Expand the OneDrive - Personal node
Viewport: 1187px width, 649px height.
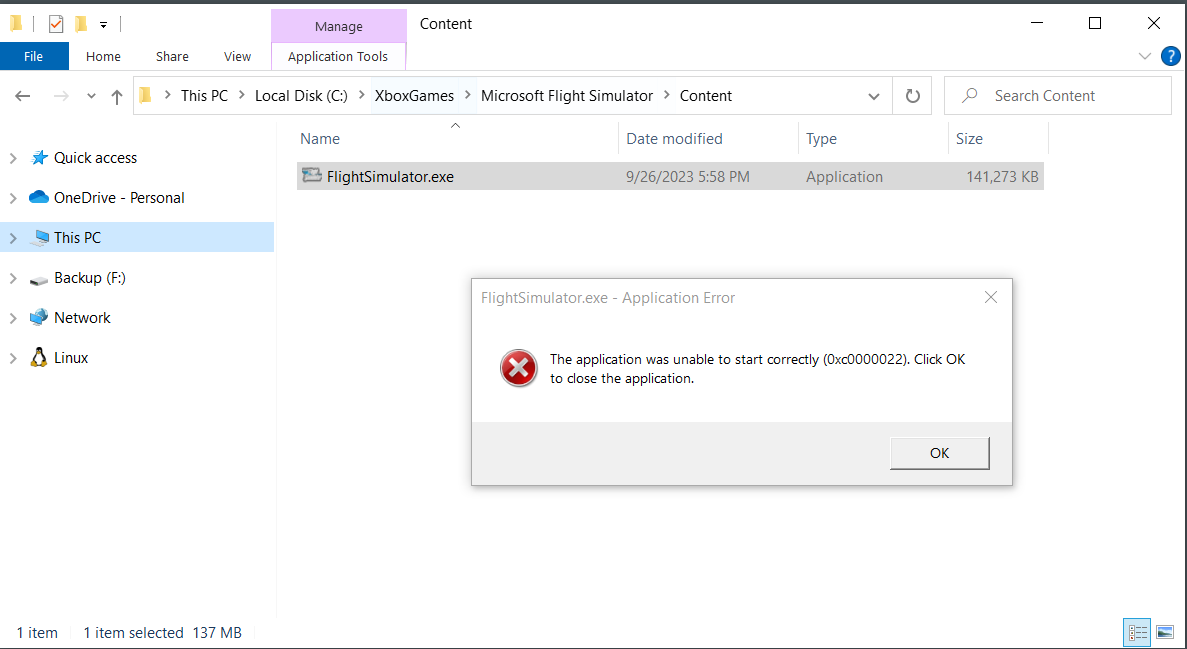point(13,198)
